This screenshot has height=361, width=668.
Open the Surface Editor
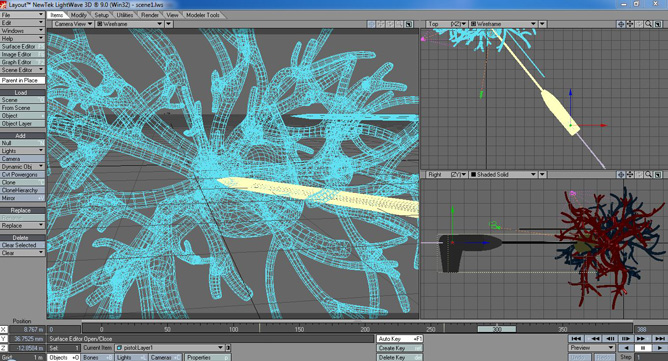22,46
